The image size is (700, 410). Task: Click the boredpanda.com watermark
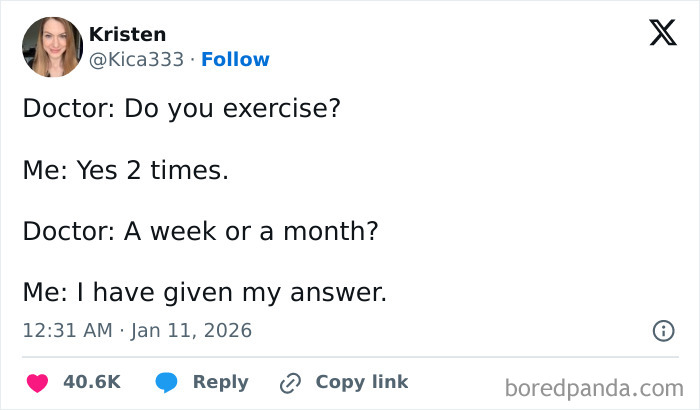tap(594, 387)
